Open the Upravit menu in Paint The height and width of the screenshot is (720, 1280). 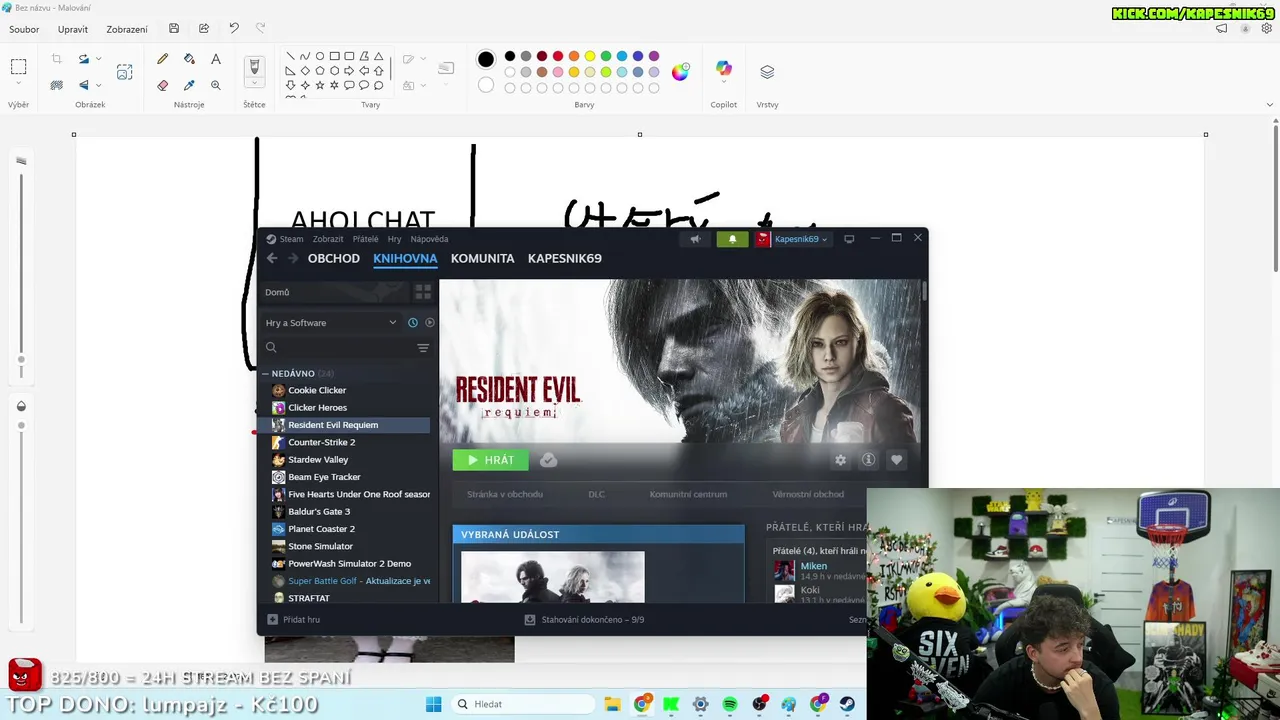click(x=73, y=29)
